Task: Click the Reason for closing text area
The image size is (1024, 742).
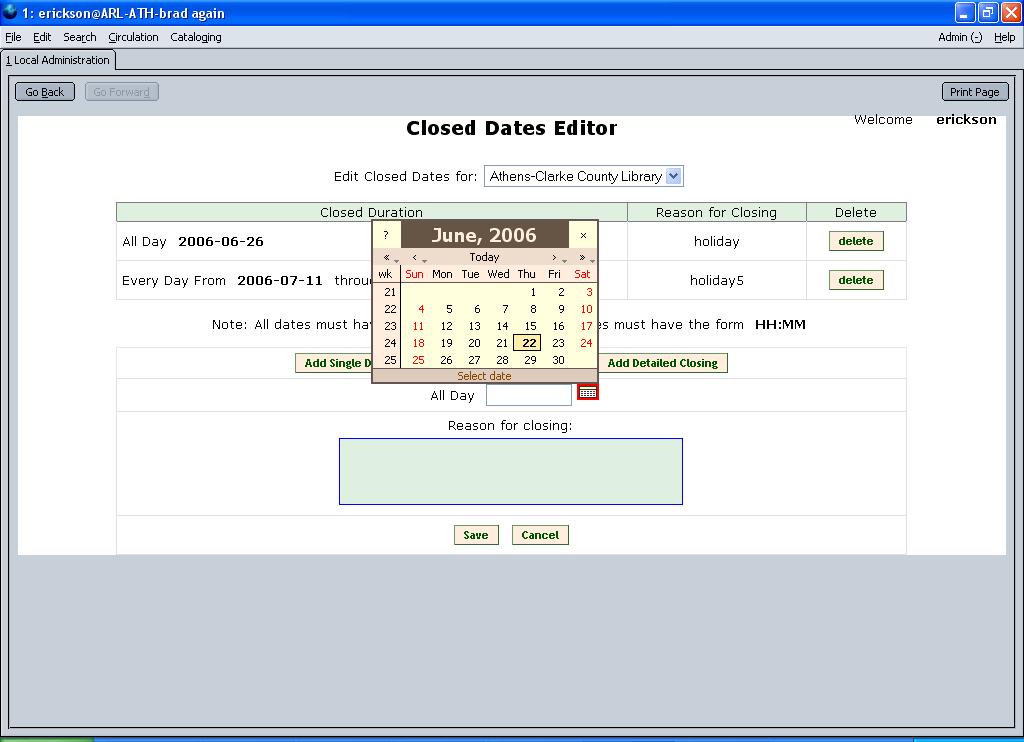Action: pyautogui.click(x=510, y=471)
